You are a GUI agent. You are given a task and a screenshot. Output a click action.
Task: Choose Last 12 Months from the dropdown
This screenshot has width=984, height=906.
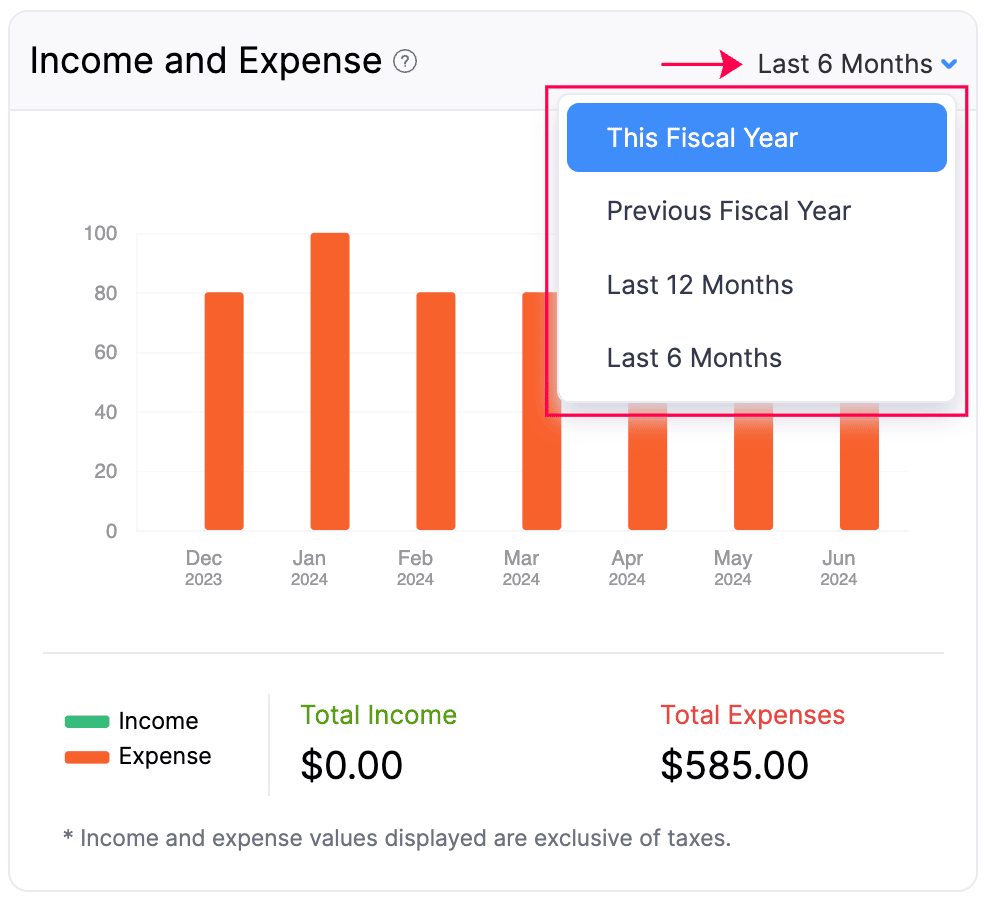pyautogui.click(x=699, y=285)
